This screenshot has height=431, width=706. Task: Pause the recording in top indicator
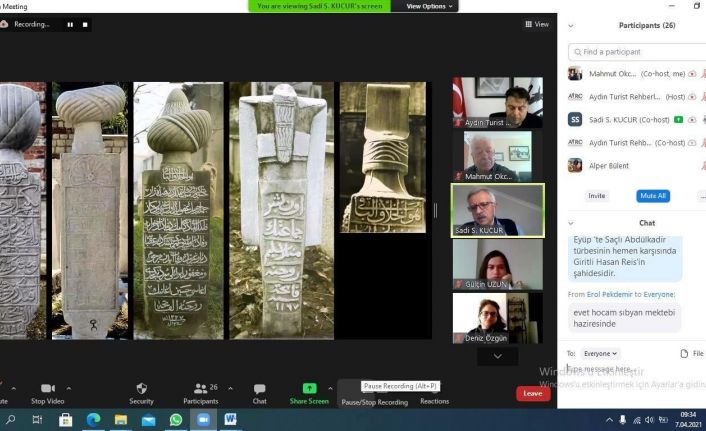click(70, 24)
